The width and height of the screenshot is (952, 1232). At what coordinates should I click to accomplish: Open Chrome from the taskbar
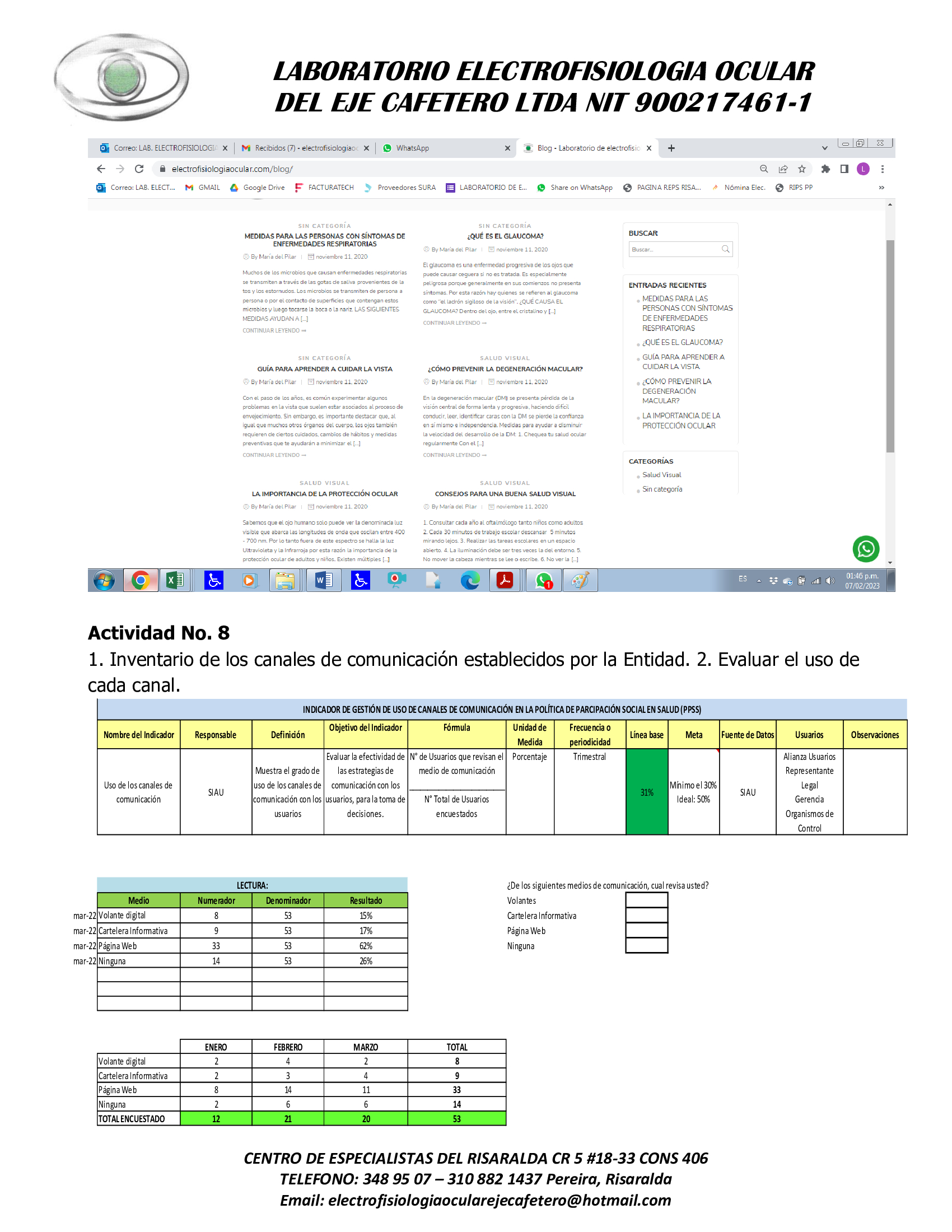coord(141,580)
